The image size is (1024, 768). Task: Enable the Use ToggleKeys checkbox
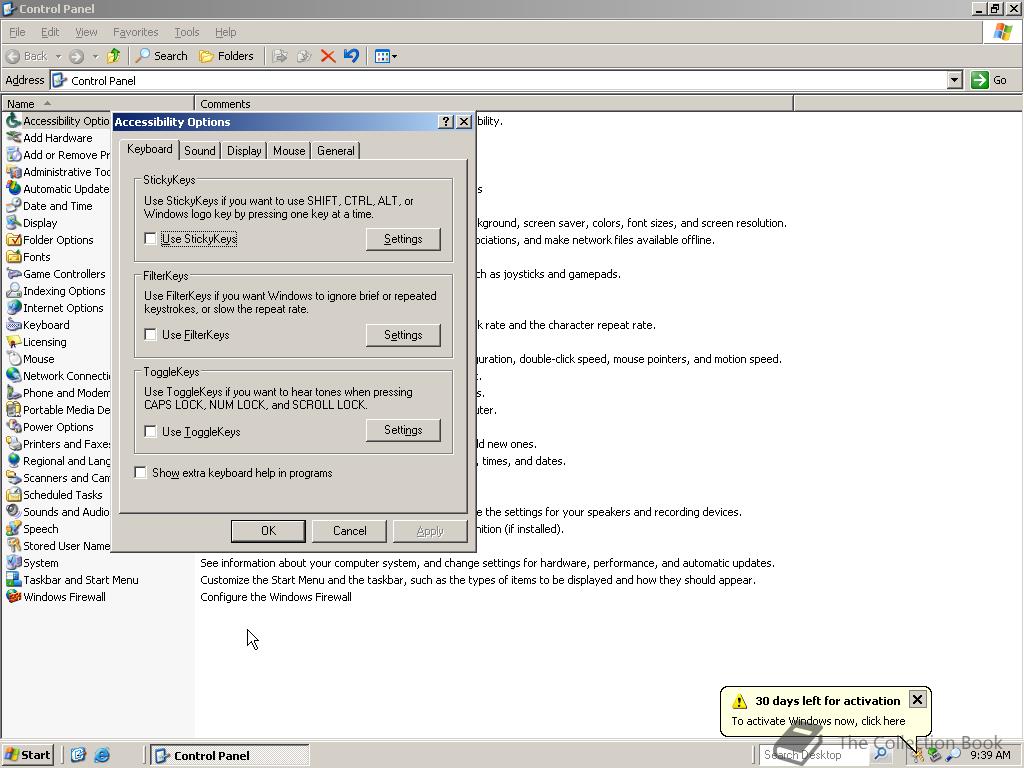pyautogui.click(x=150, y=431)
